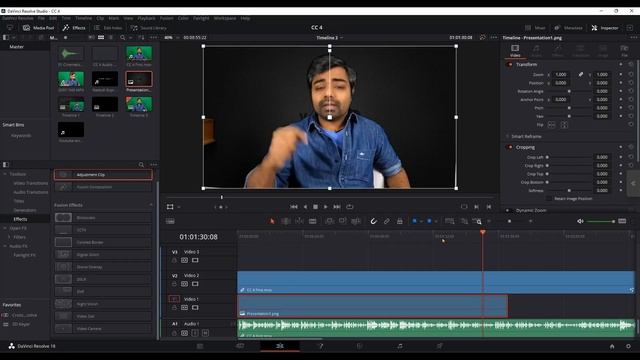Open the Metadata panel
640x360 pixels.
568,28
